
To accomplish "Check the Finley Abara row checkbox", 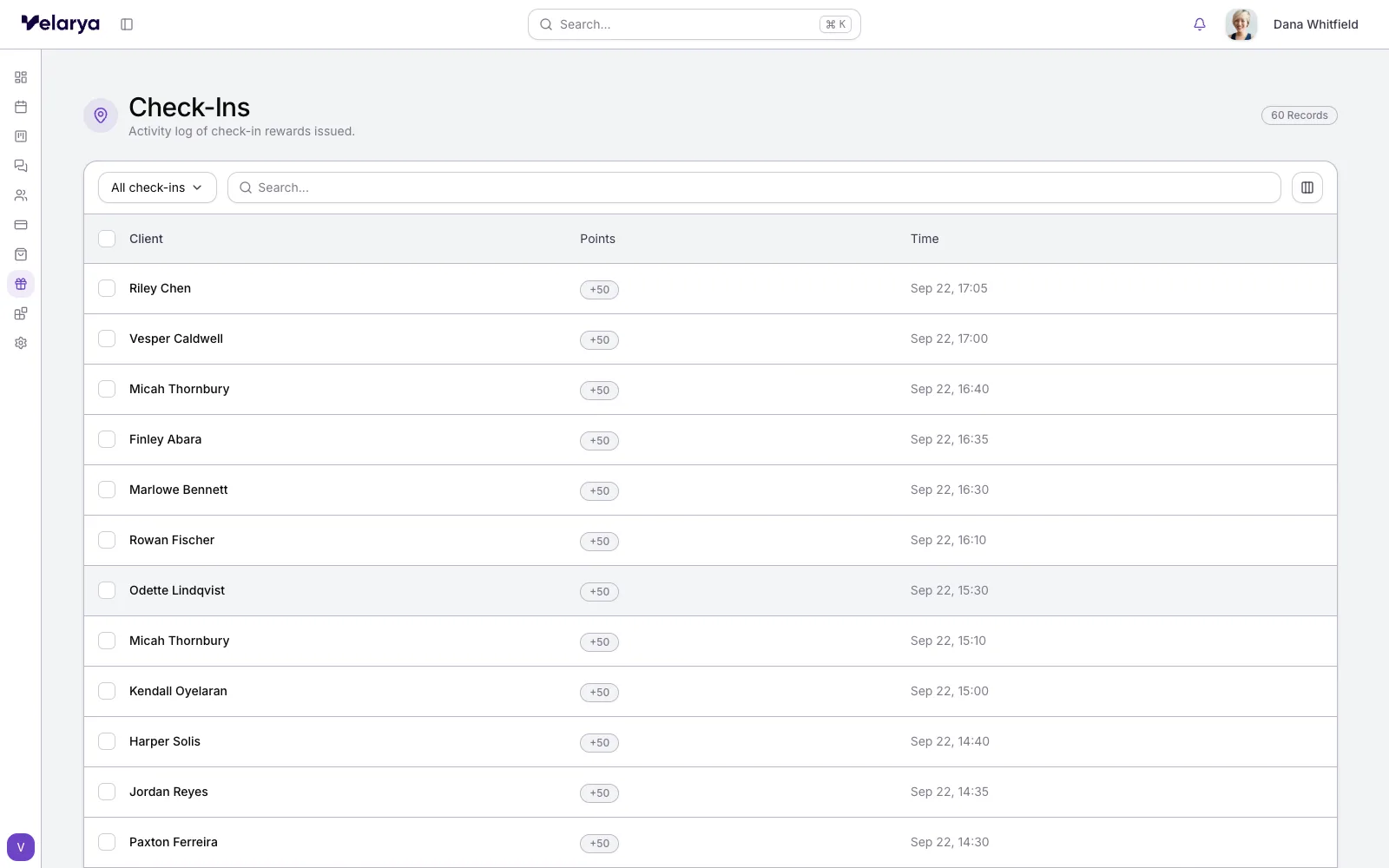I will pos(107,439).
